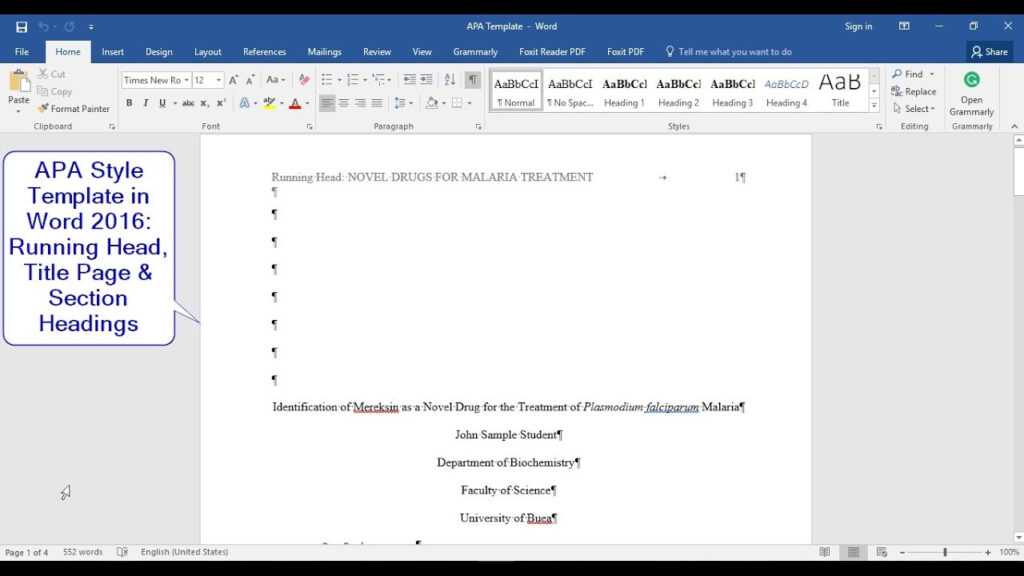Toggle Show/Hide paragraph marks
This screenshot has height=576, width=1024.
click(x=472, y=80)
